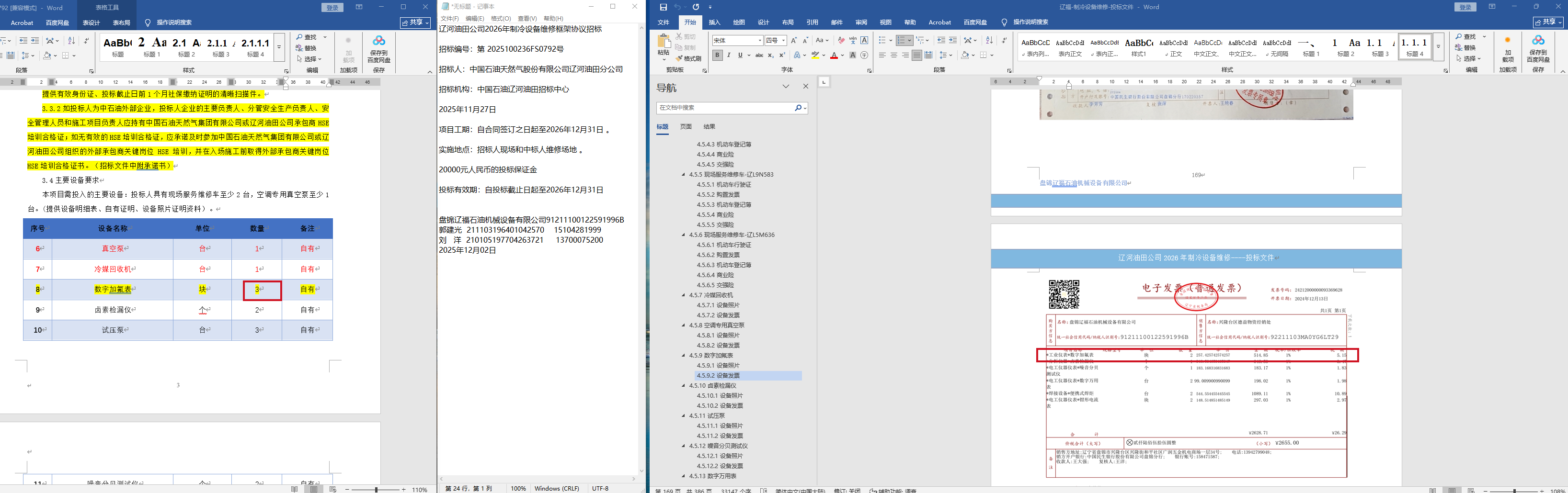Click Replace (替换) in right Word ribbon
The height and width of the screenshot is (493, 1568).
coord(1465,47)
